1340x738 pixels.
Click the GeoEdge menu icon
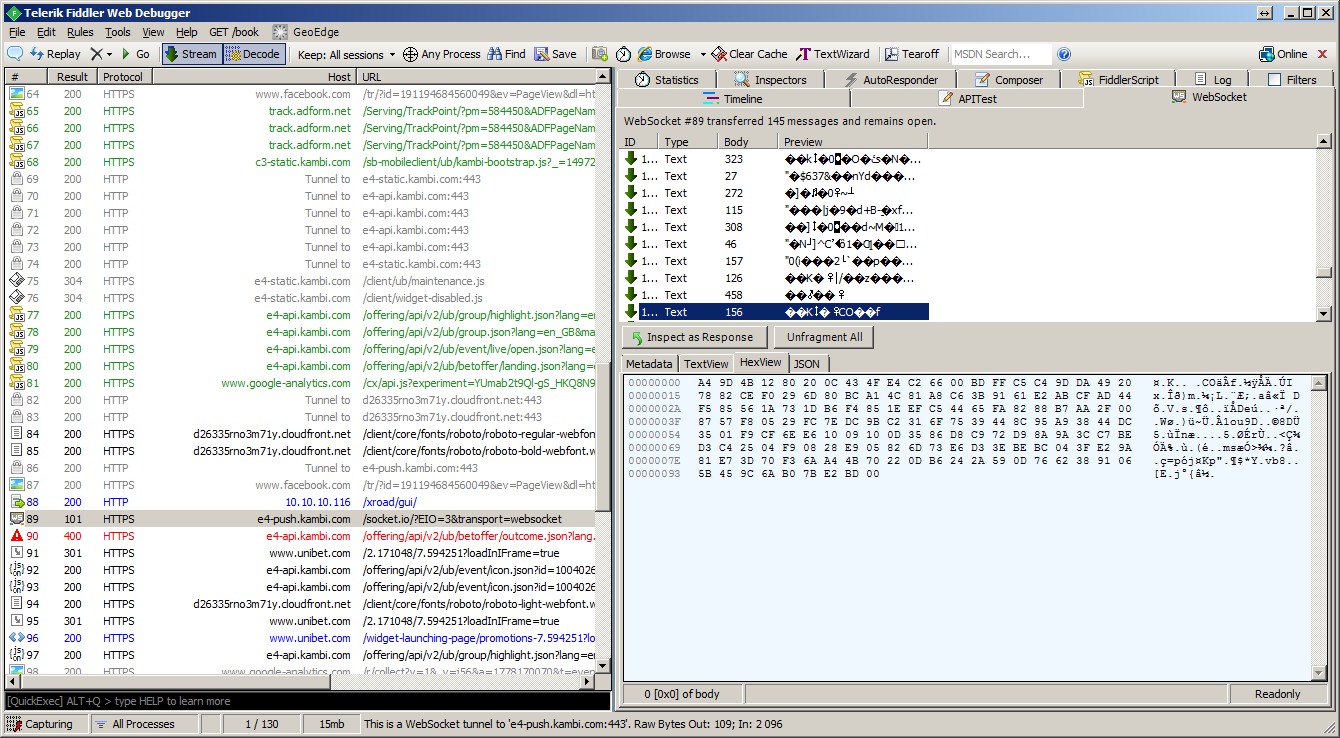click(280, 32)
